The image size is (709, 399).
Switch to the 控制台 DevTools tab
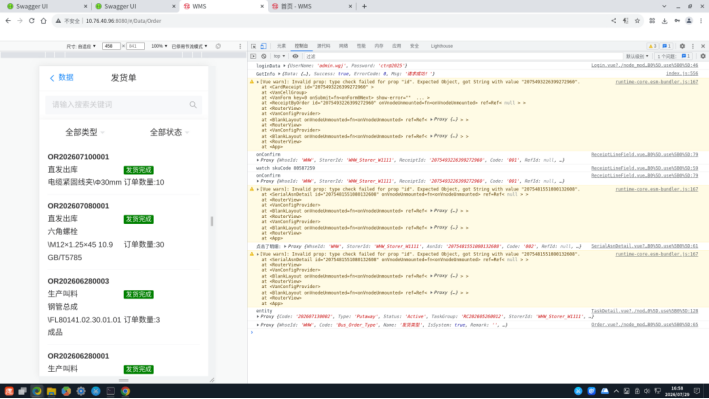(301, 46)
